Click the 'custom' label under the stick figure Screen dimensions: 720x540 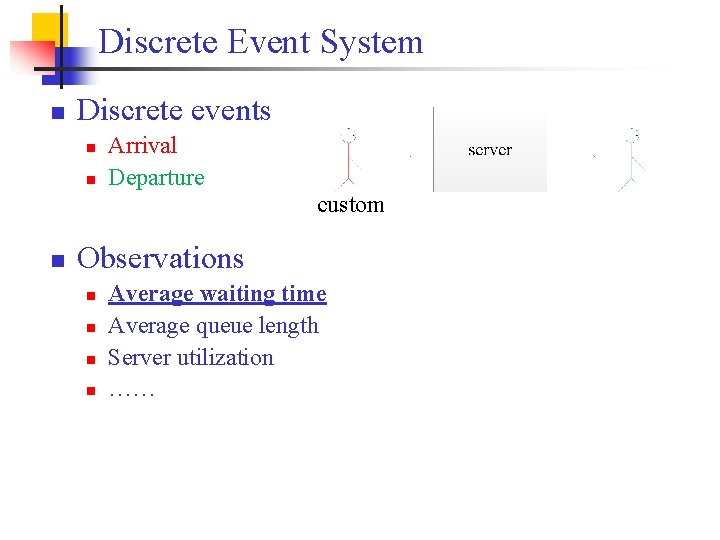pos(350,205)
